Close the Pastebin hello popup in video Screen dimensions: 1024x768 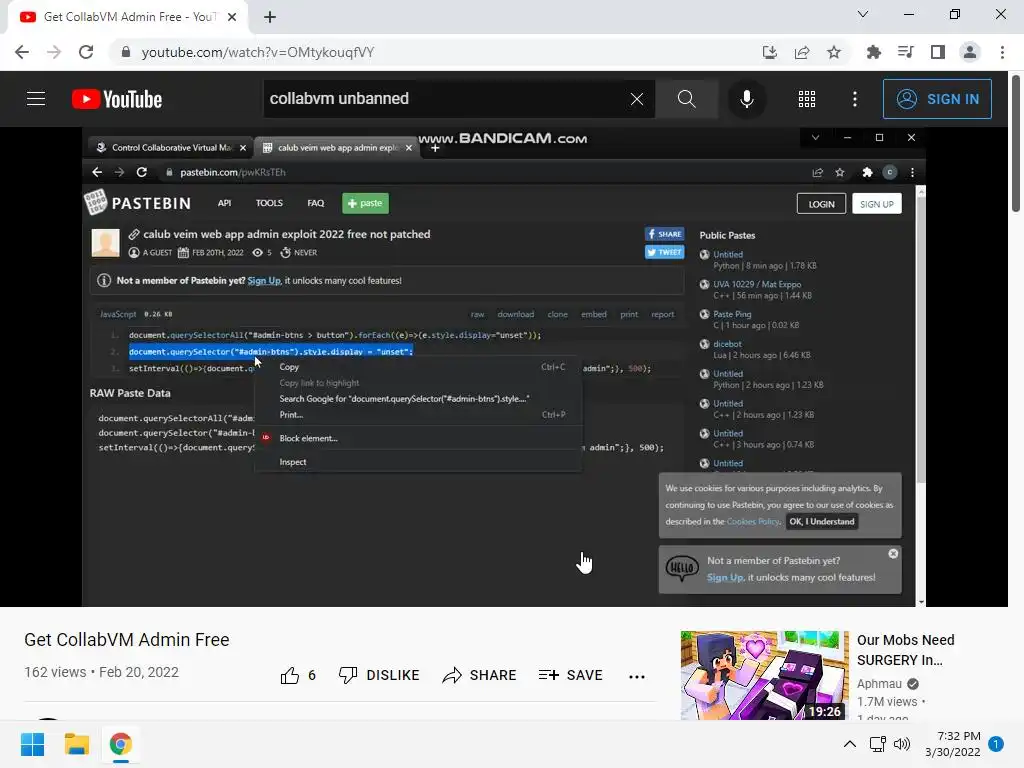click(893, 554)
